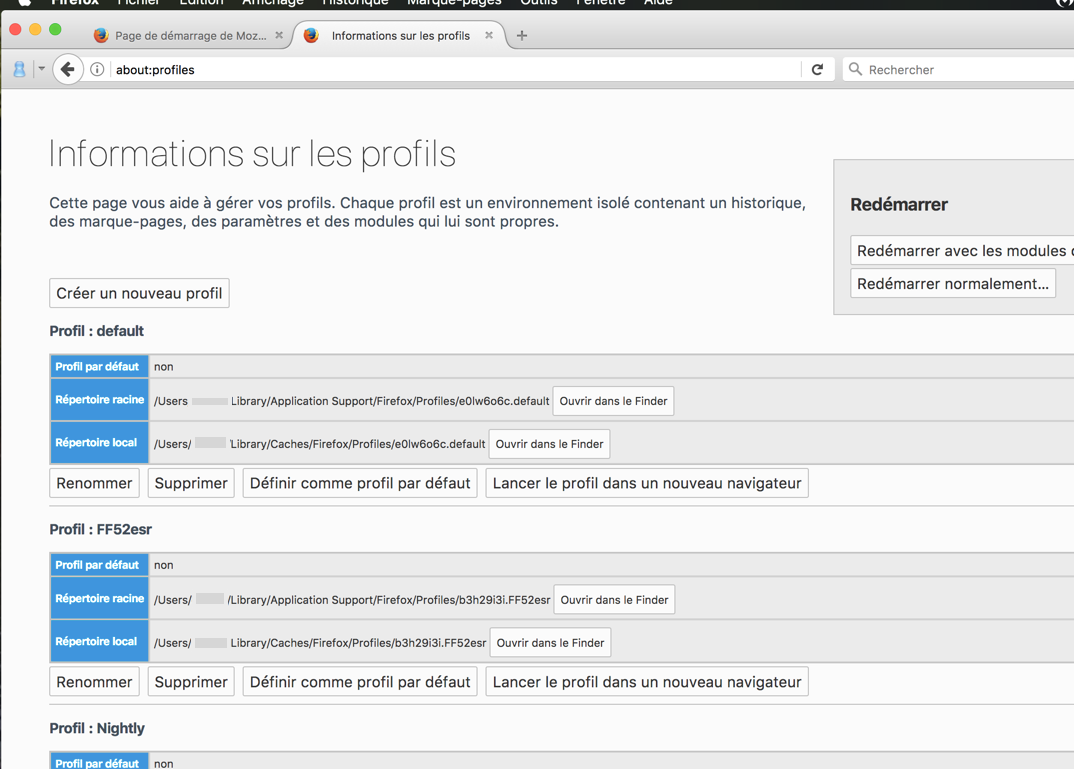Open dropdown arrow next to identity icon
1074x769 pixels.
click(41, 68)
